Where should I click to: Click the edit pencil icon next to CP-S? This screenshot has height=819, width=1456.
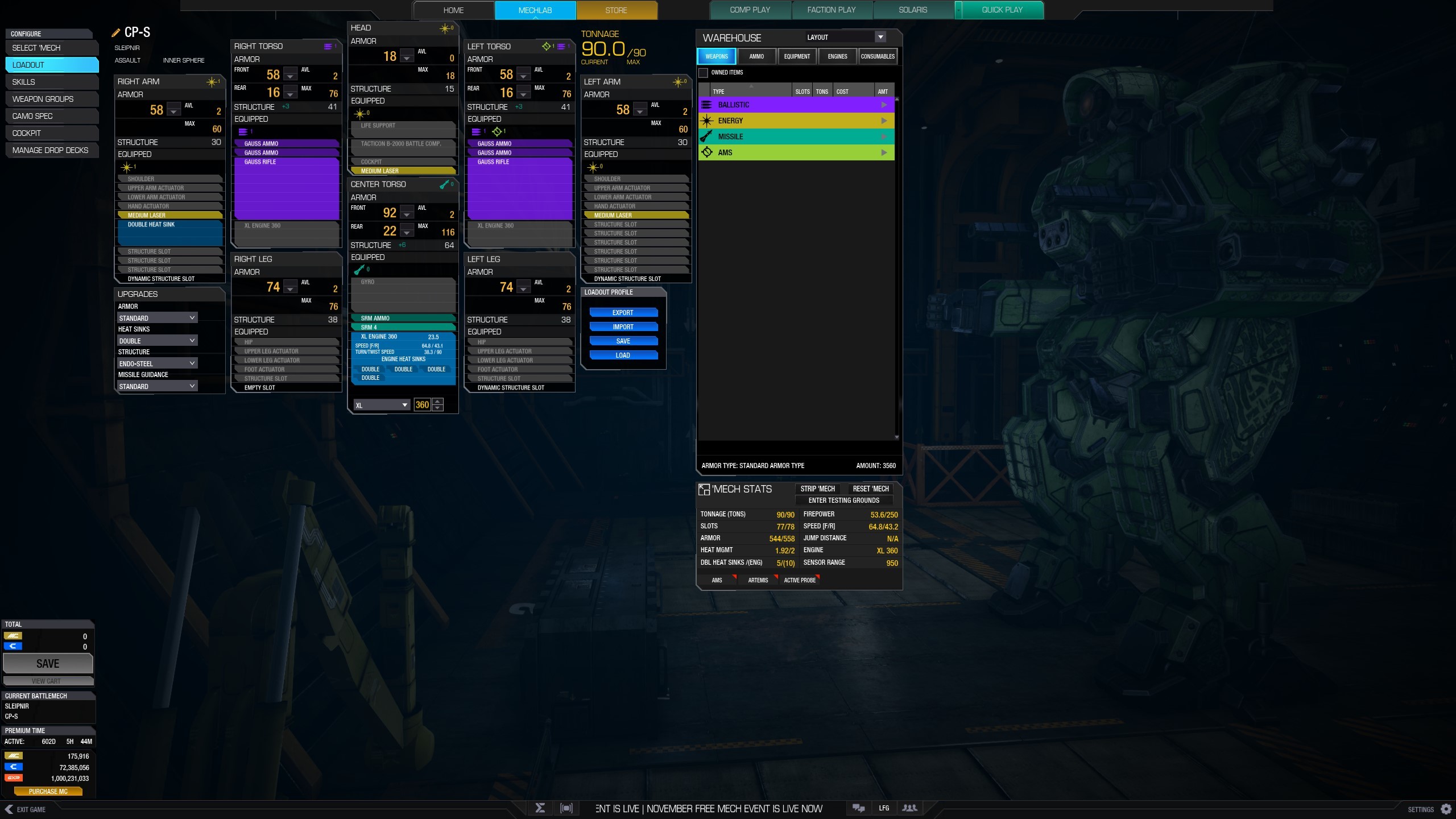coord(116,32)
